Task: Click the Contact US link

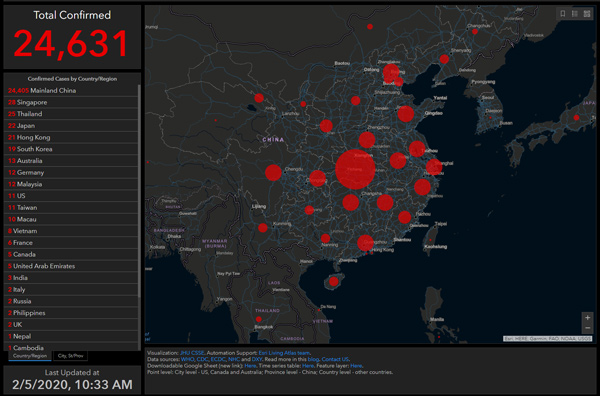Action: (335, 359)
